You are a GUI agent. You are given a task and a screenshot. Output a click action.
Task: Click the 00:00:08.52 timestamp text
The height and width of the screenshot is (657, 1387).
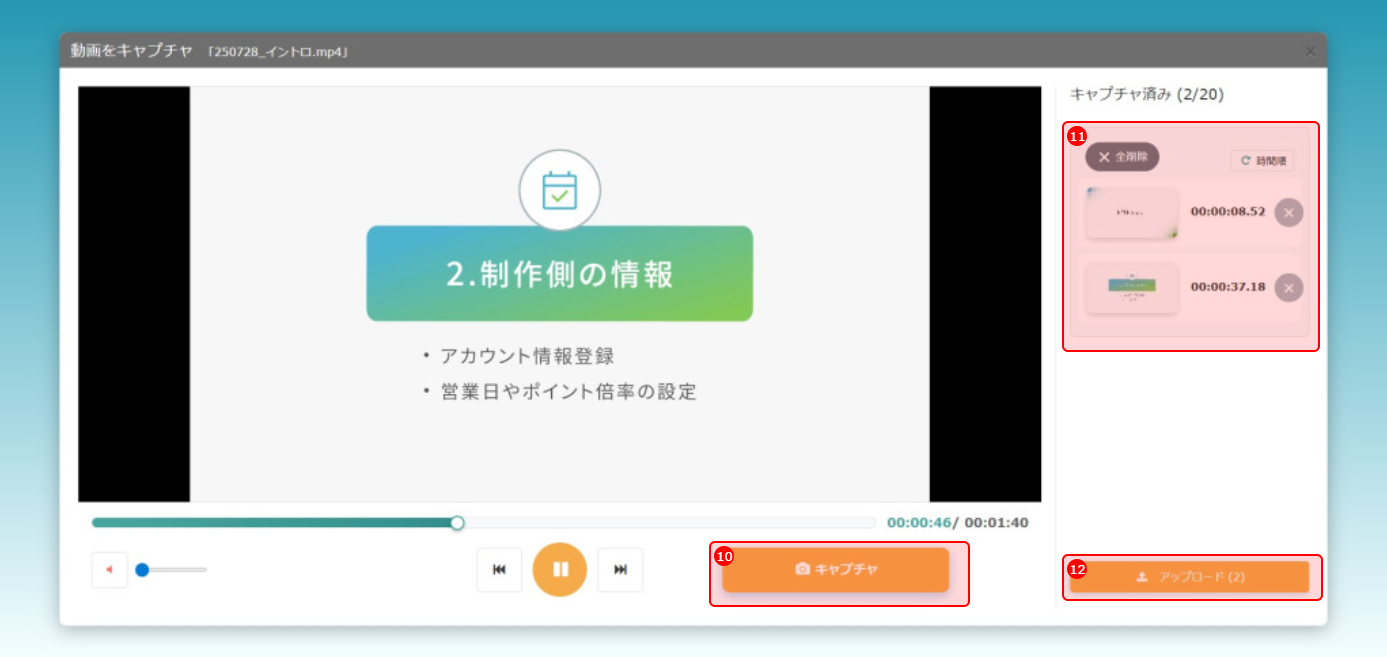coord(1227,212)
